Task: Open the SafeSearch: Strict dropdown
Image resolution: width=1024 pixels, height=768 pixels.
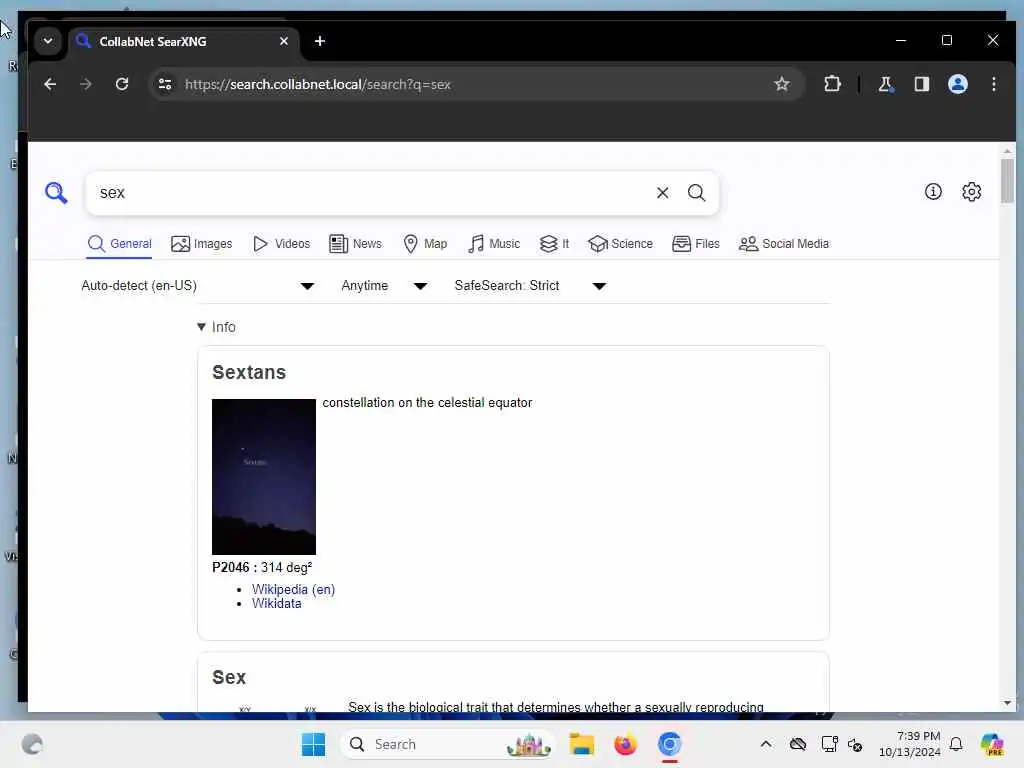Action: coord(530,285)
